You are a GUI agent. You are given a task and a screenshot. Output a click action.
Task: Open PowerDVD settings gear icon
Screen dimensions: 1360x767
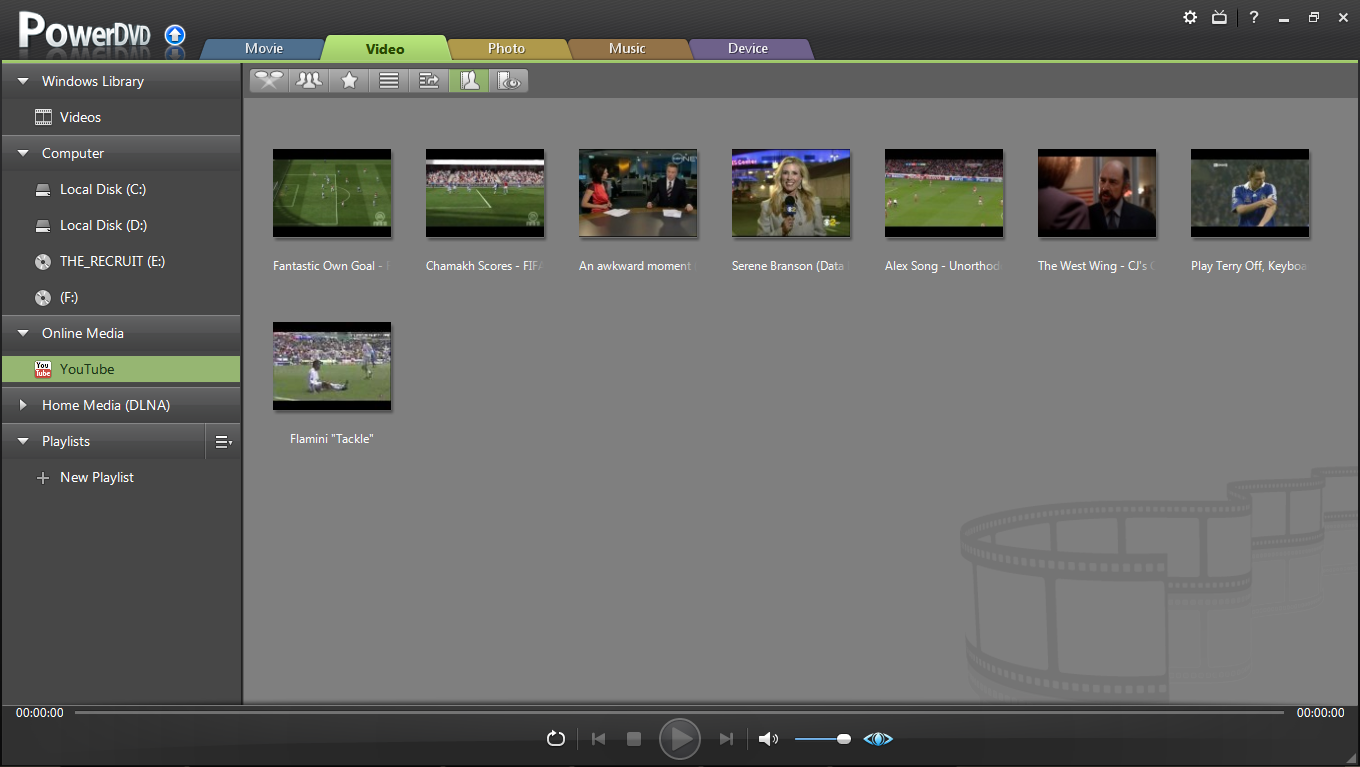click(1190, 17)
